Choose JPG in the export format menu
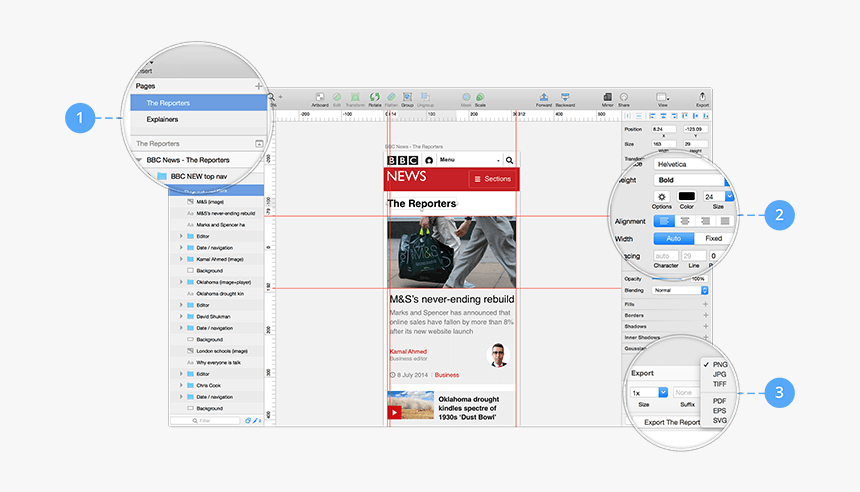 719,375
